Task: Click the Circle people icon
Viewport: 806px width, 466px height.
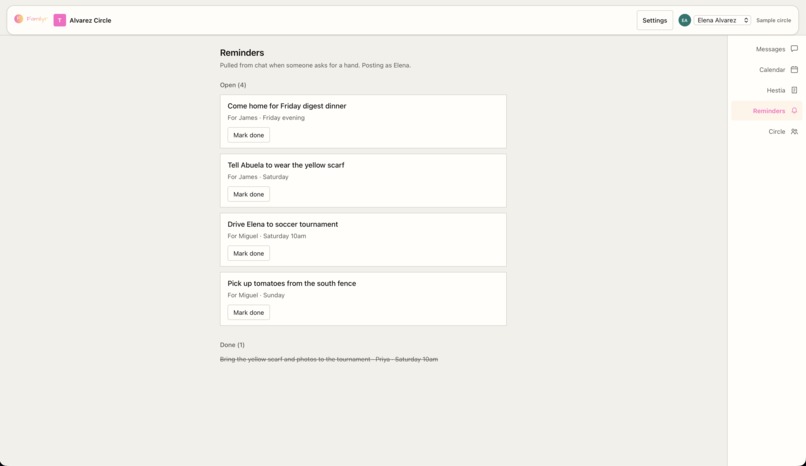Action: (x=794, y=132)
